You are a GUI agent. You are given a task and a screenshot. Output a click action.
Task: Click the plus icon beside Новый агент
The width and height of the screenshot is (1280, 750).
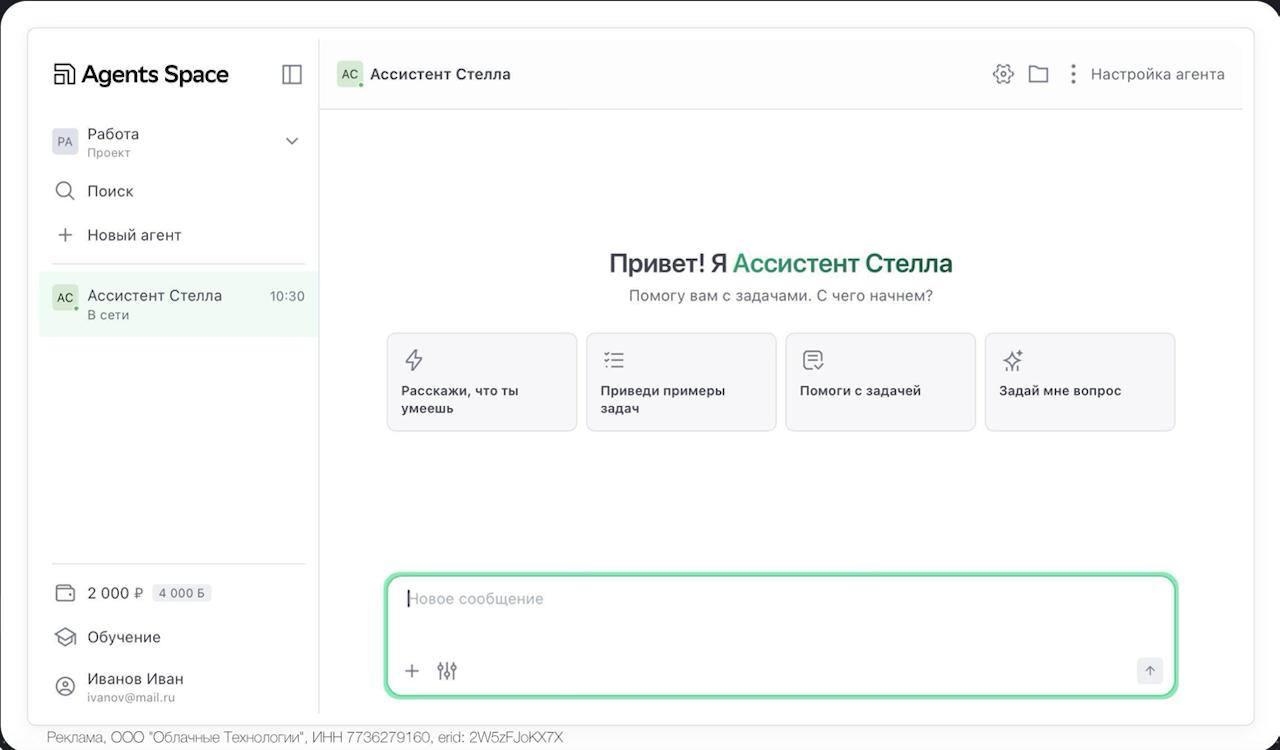click(x=65, y=235)
